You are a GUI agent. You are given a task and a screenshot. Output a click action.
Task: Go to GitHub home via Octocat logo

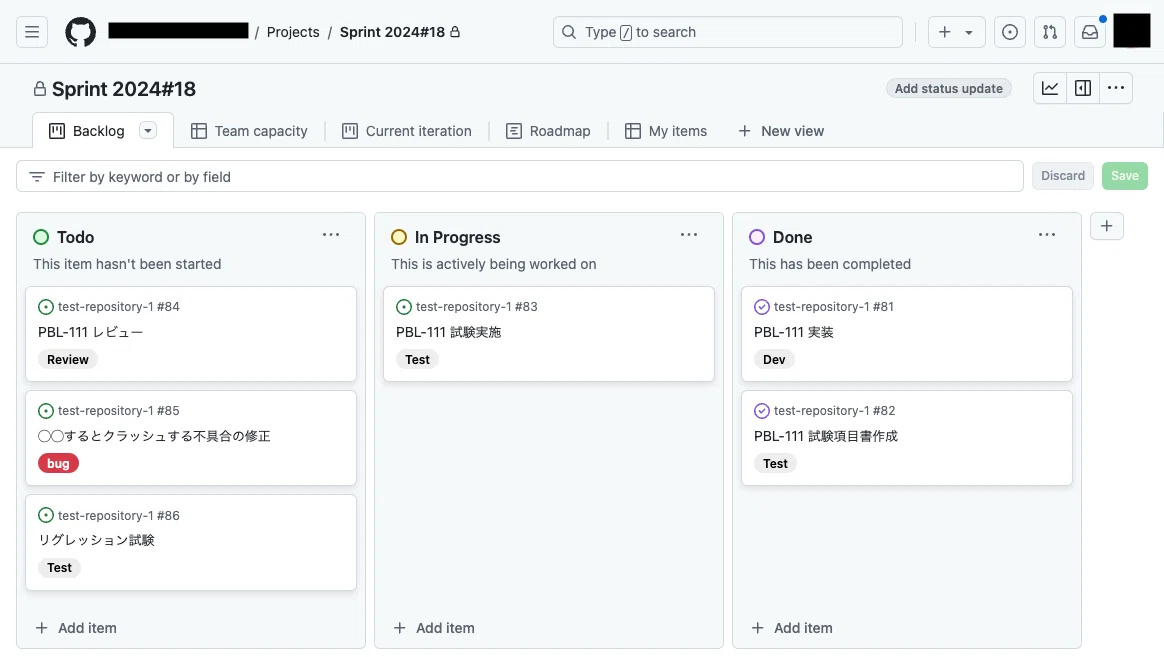tap(80, 32)
